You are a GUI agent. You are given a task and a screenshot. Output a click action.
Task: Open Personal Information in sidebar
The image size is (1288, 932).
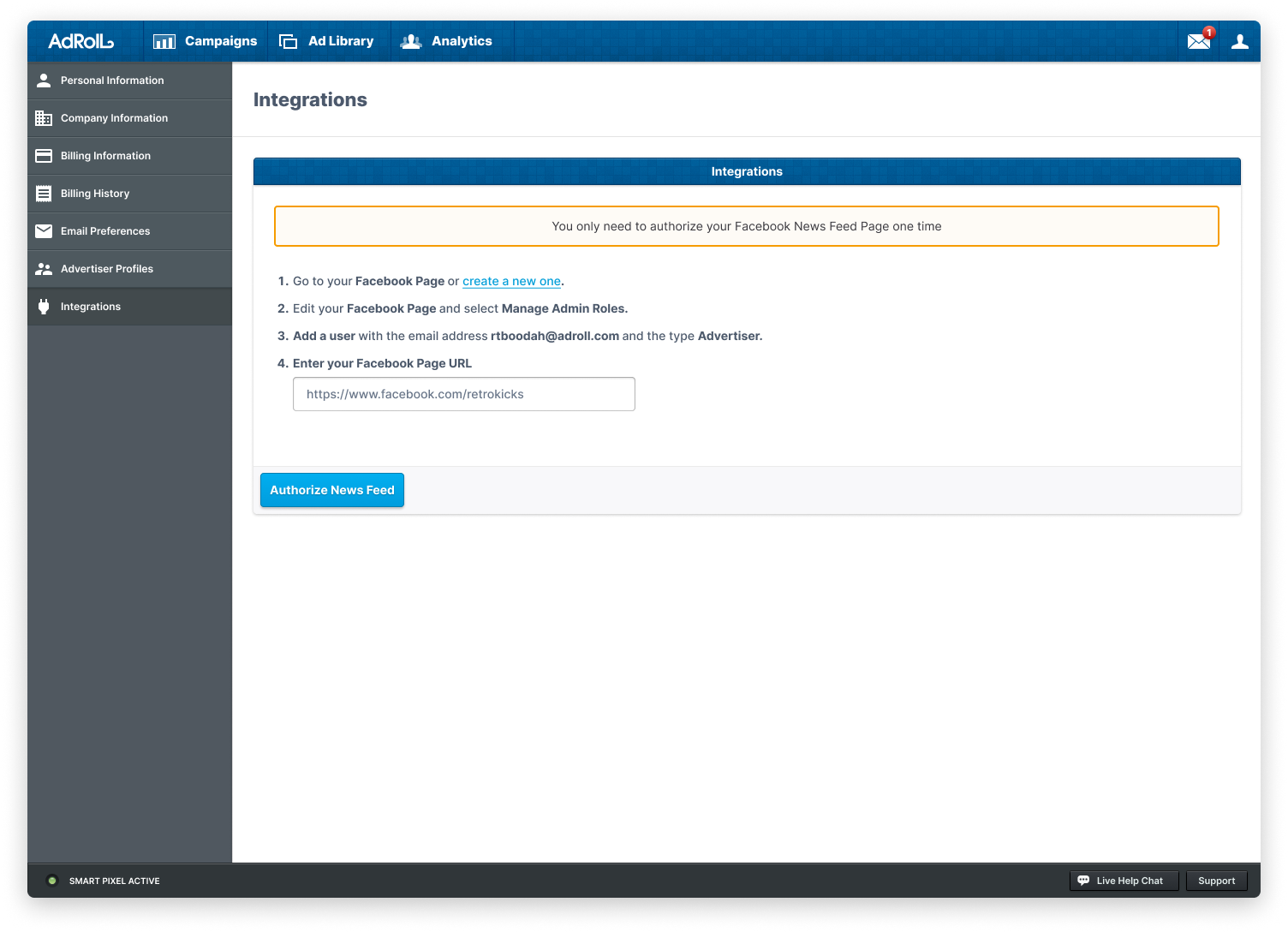(112, 81)
